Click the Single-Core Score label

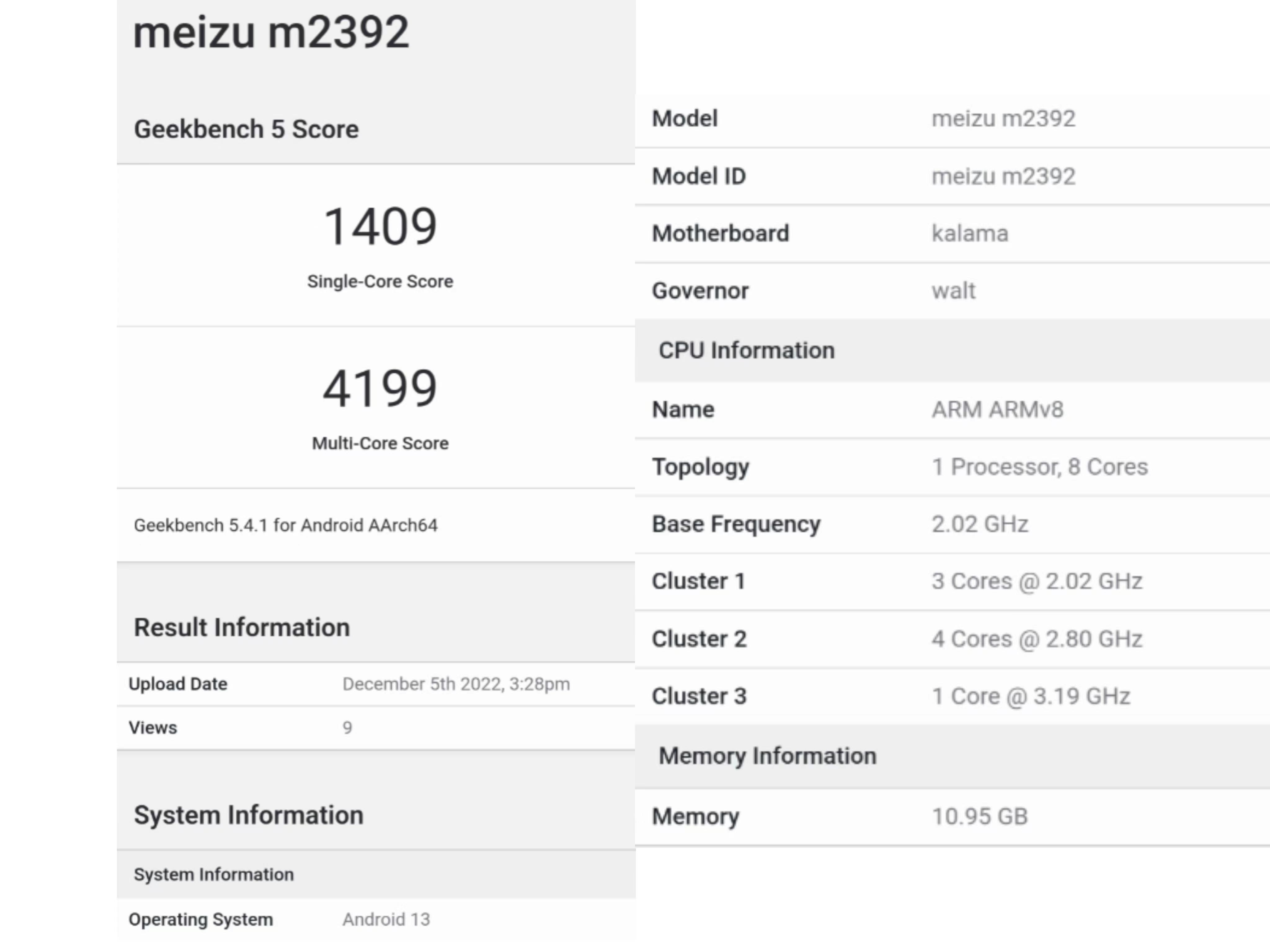(x=380, y=282)
